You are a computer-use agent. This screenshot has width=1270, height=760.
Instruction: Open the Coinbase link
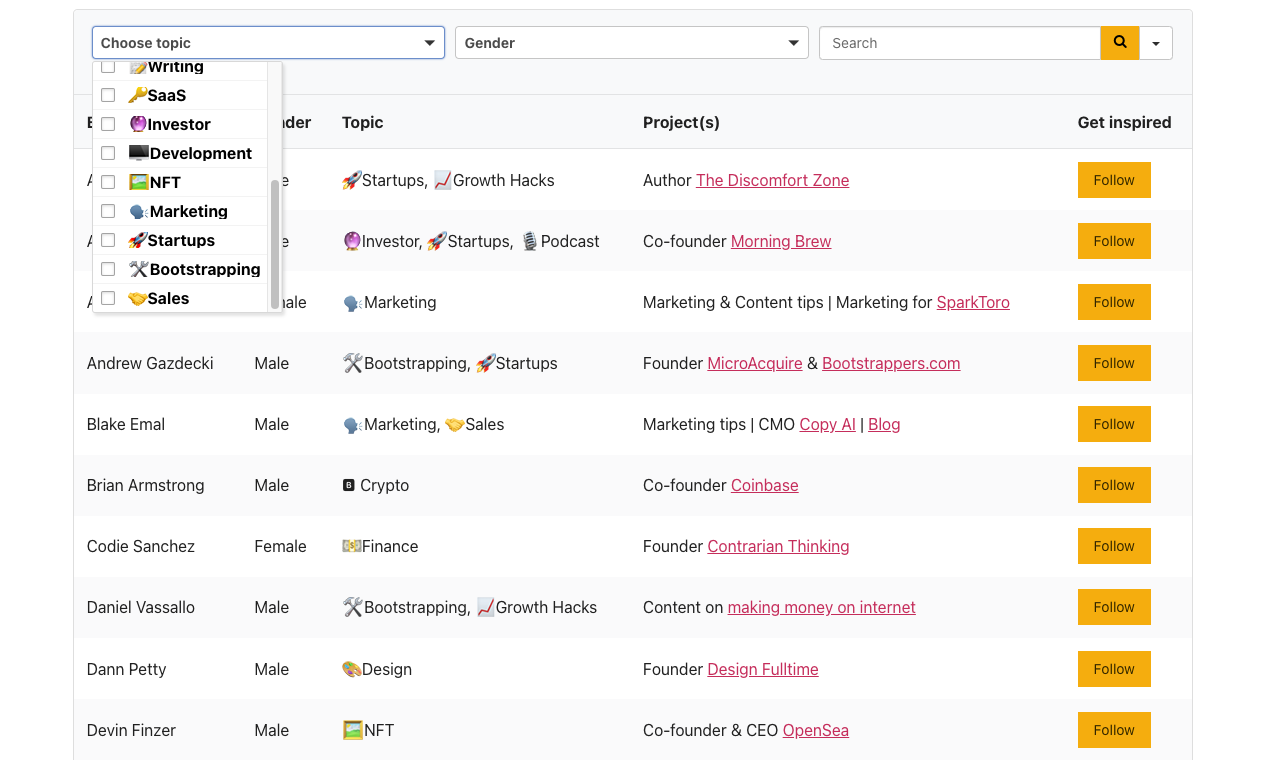tap(765, 485)
